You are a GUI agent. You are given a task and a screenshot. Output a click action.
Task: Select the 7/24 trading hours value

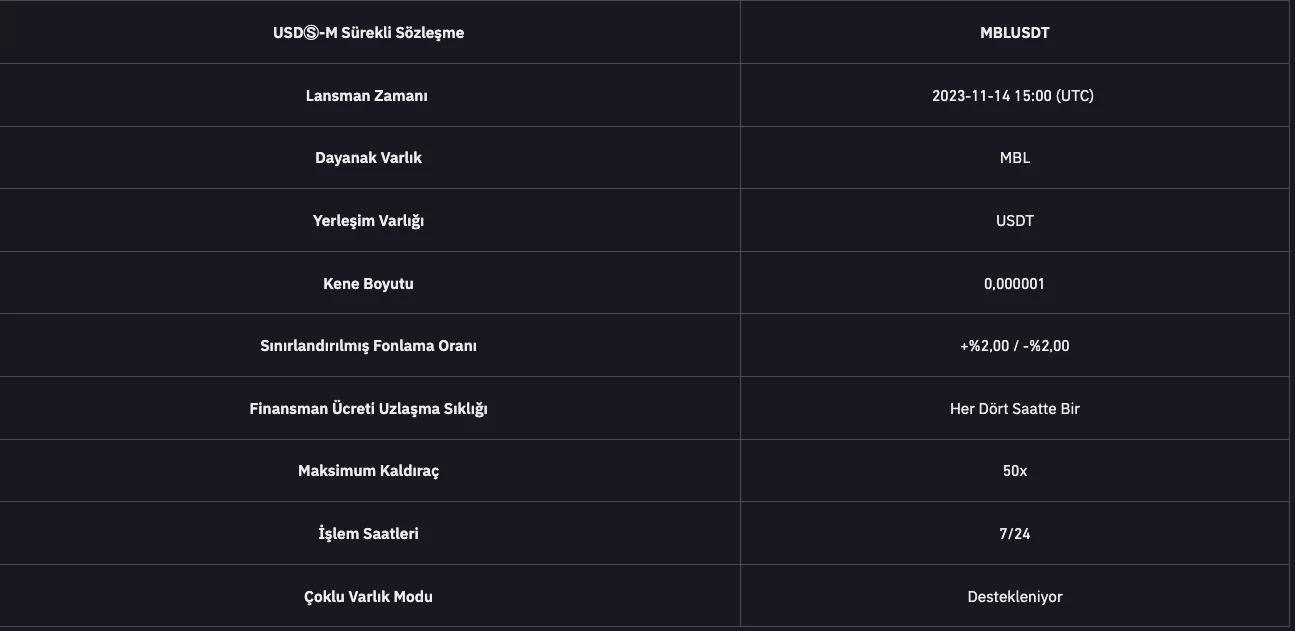(1014, 534)
